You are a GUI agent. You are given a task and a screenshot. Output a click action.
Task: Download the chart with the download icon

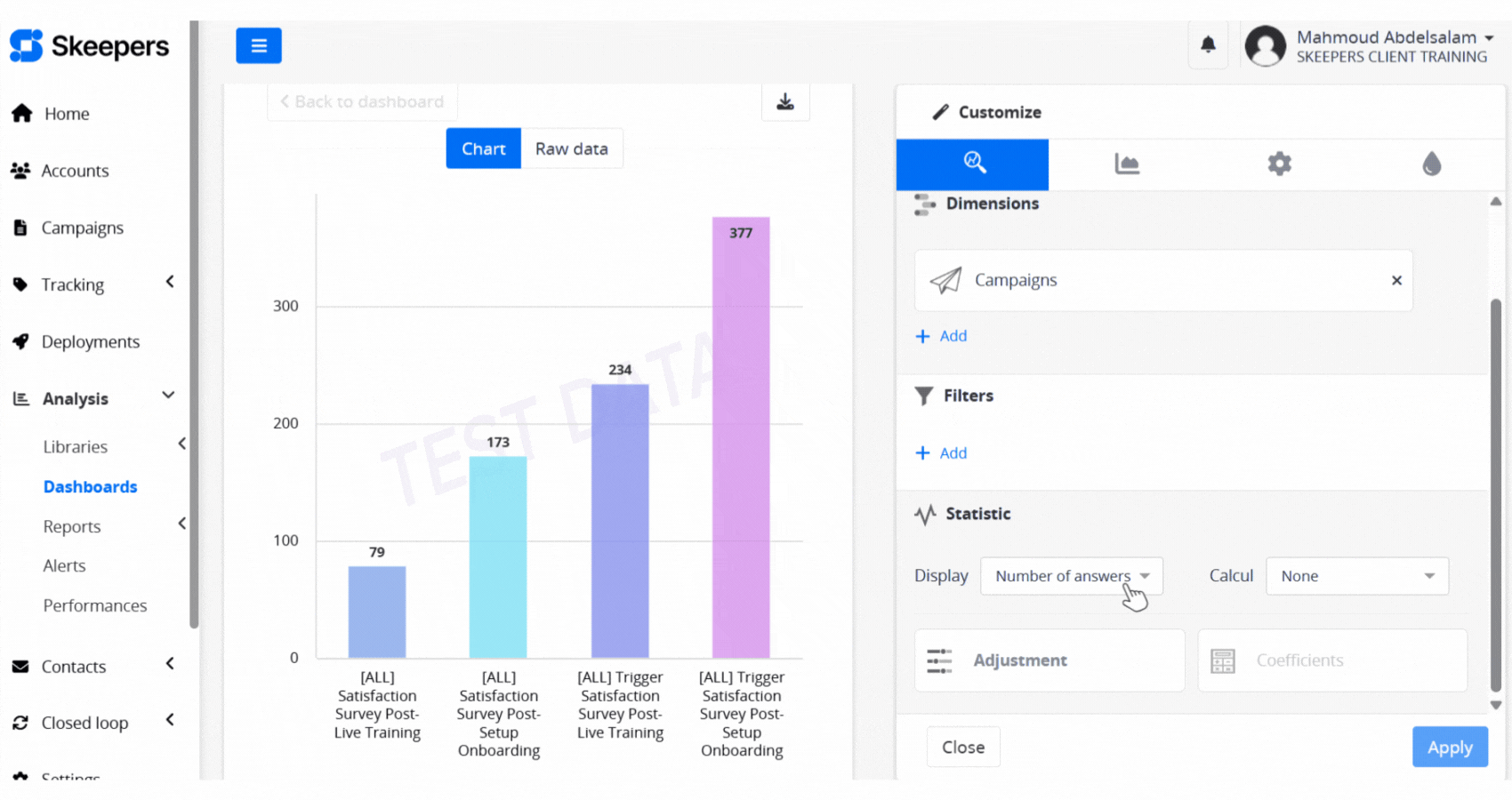point(785,102)
